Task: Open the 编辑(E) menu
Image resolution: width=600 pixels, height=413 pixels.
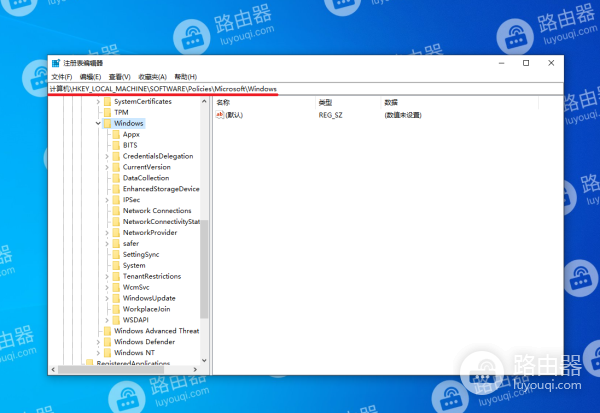Action: click(x=90, y=77)
